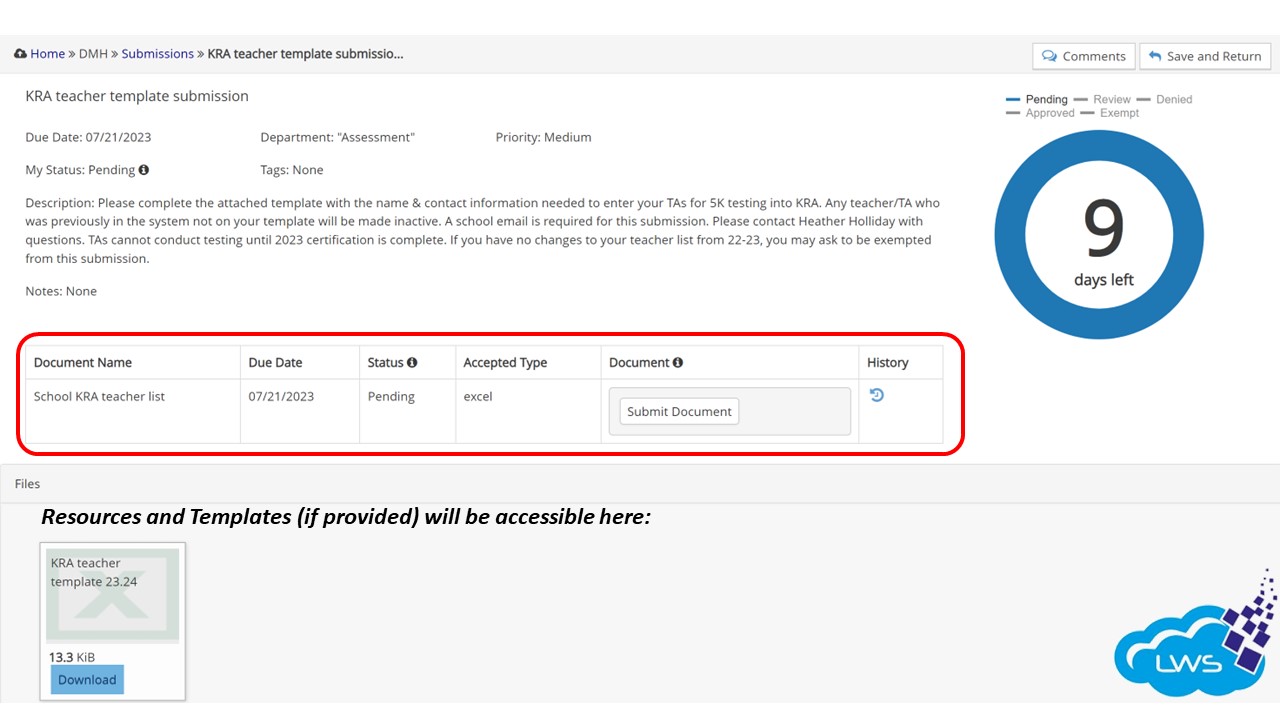The image size is (1280, 720).
Task: Click the Excel file icon thumbnail
Action: [x=112, y=596]
